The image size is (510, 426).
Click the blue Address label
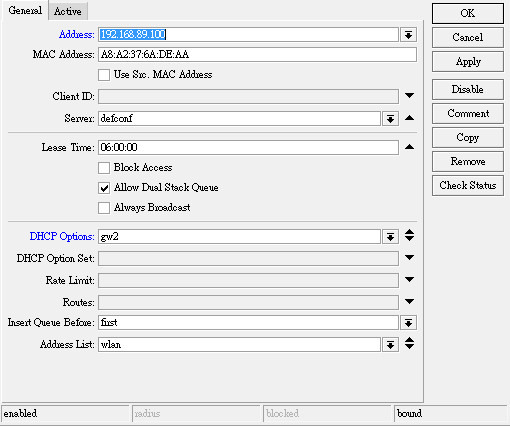pos(77,34)
